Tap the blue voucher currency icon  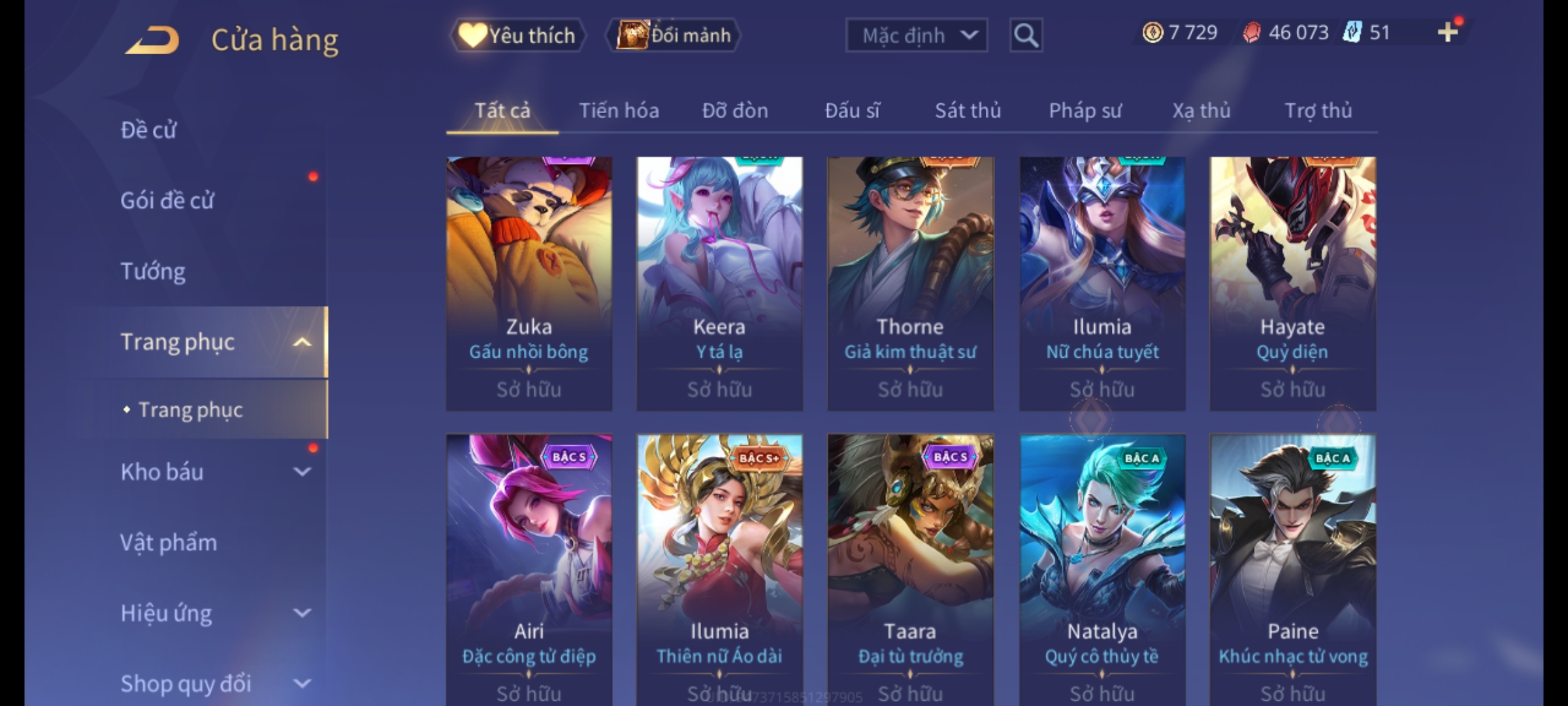1352,33
